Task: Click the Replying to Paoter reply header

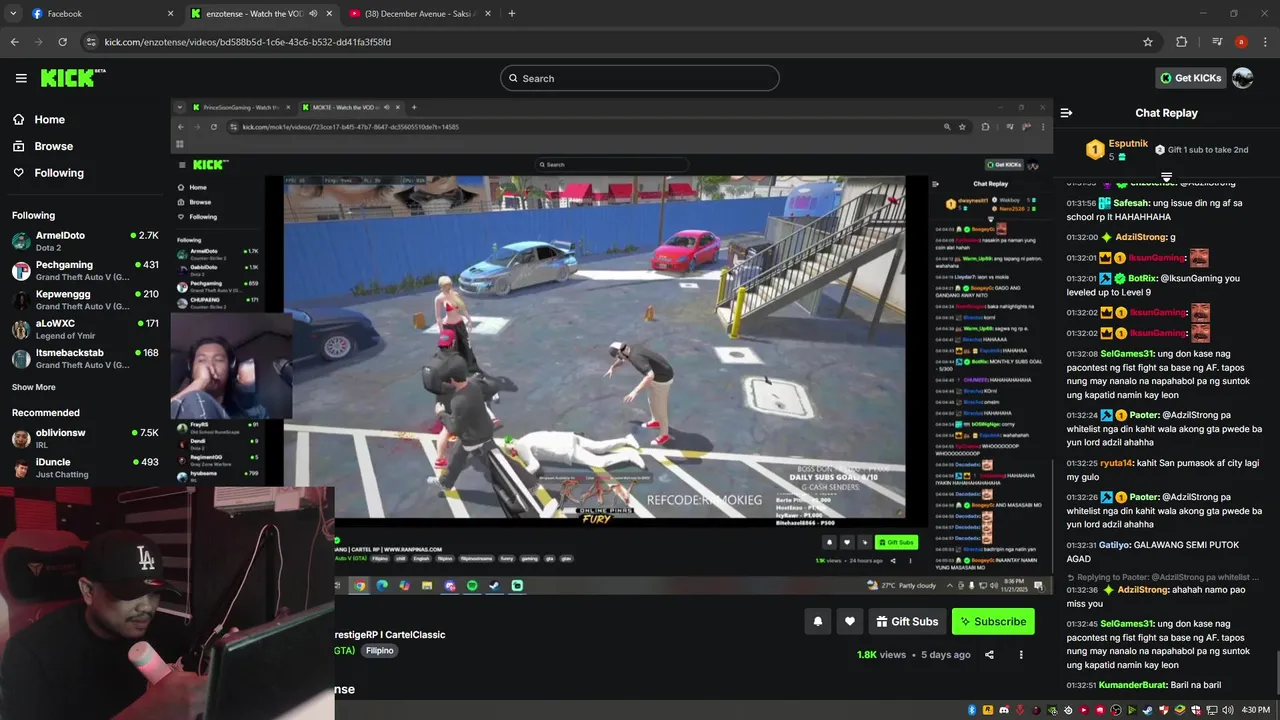Action: click(x=1165, y=577)
